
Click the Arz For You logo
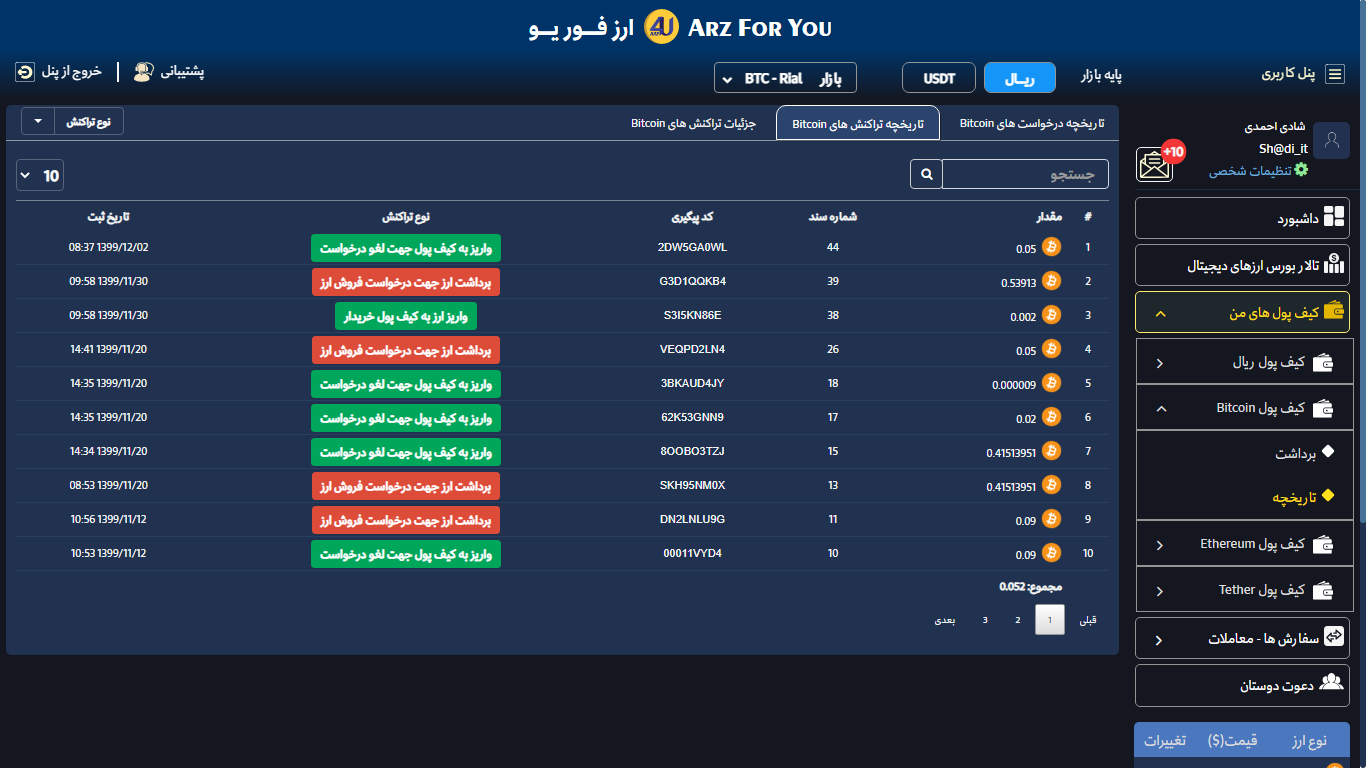[x=662, y=27]
